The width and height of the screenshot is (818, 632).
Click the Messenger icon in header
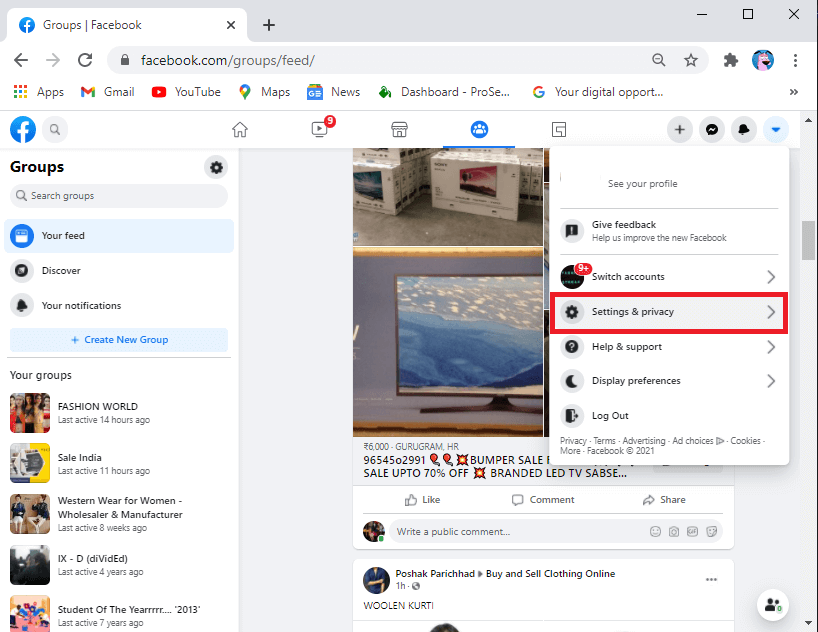711,129
